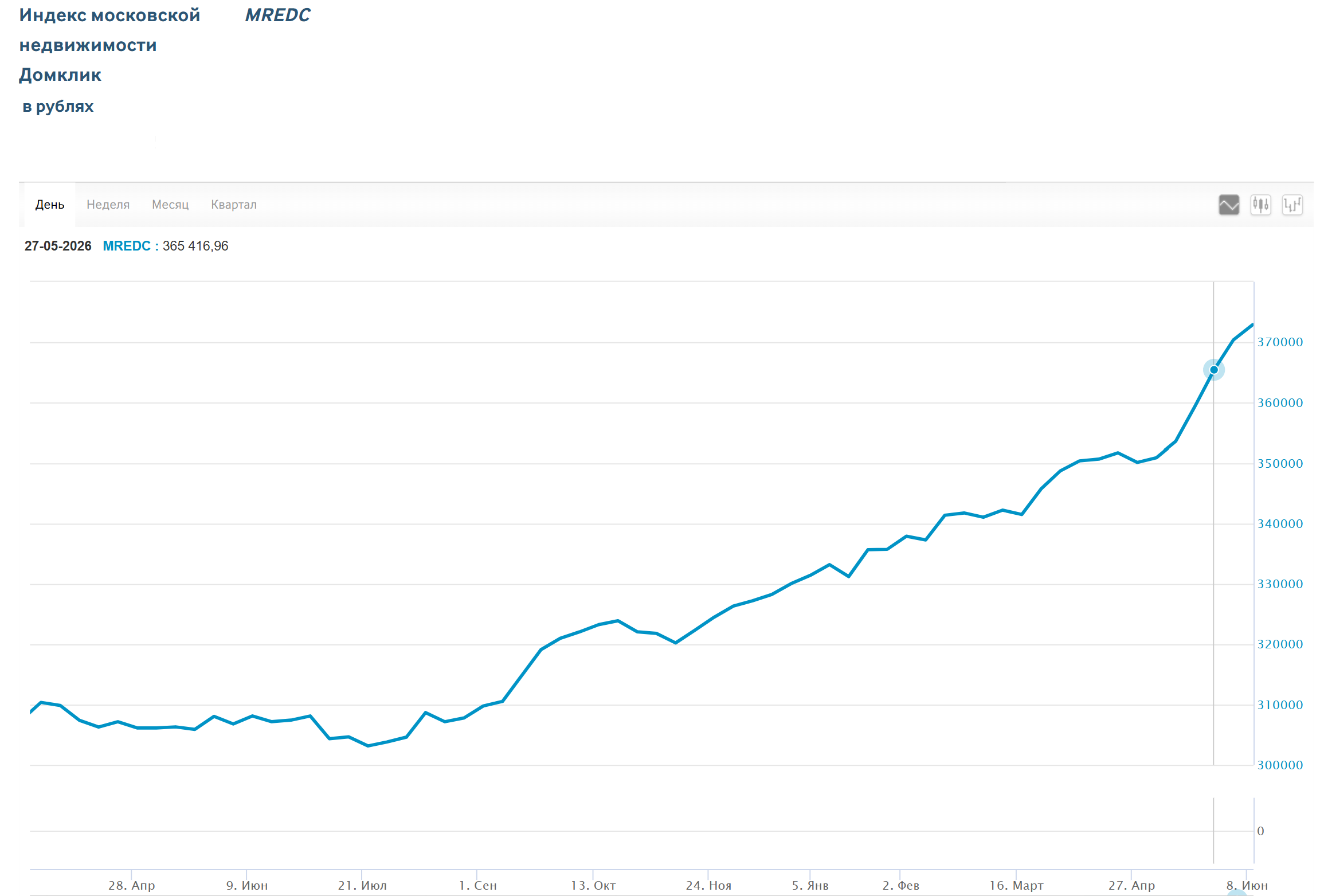Click the 'в рублях' subtitle
The width and height of the screenshot is (1324, 896).
[58, 107]
